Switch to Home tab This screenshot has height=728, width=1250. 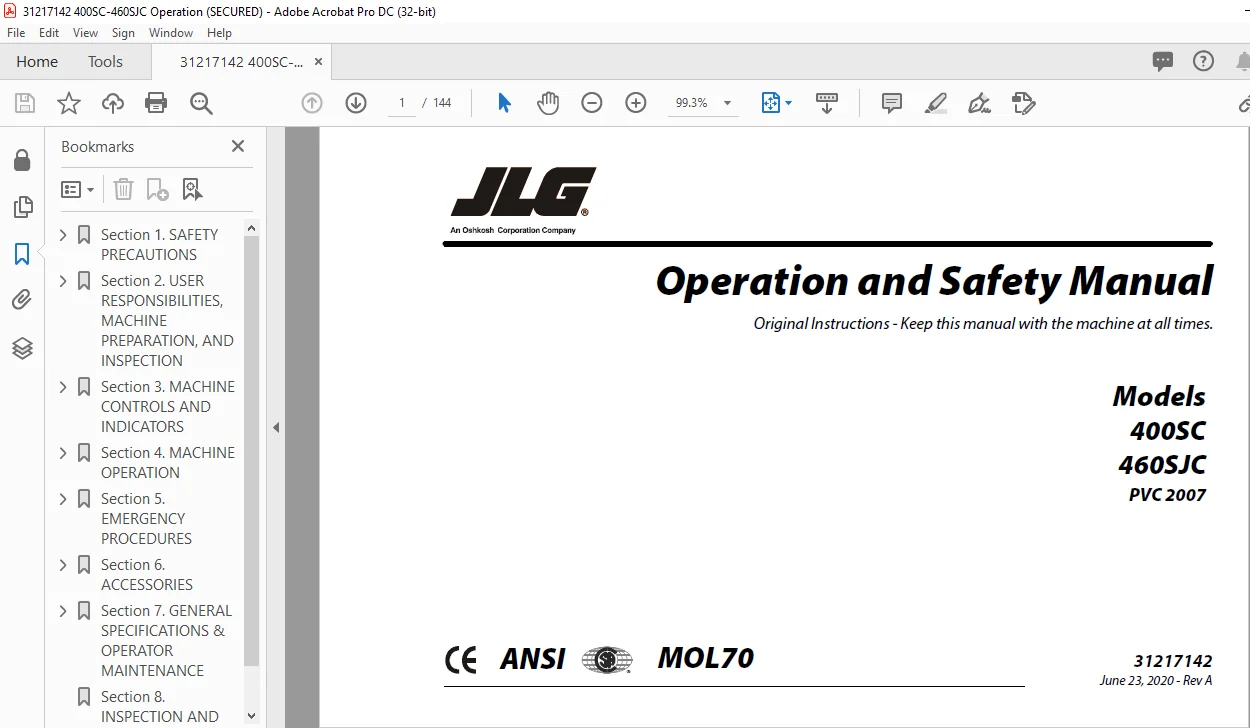click(37, 62)
